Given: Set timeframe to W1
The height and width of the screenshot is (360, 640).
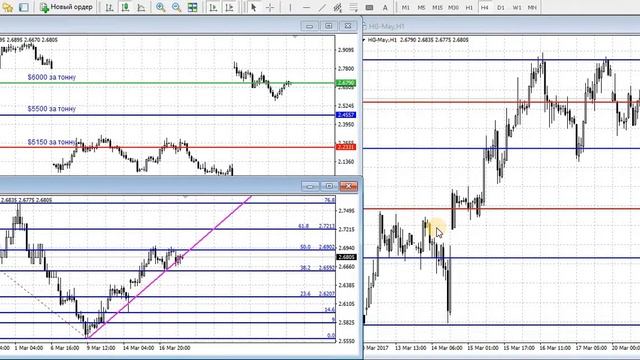Looking at the screenshot, I should coord(517,7).
